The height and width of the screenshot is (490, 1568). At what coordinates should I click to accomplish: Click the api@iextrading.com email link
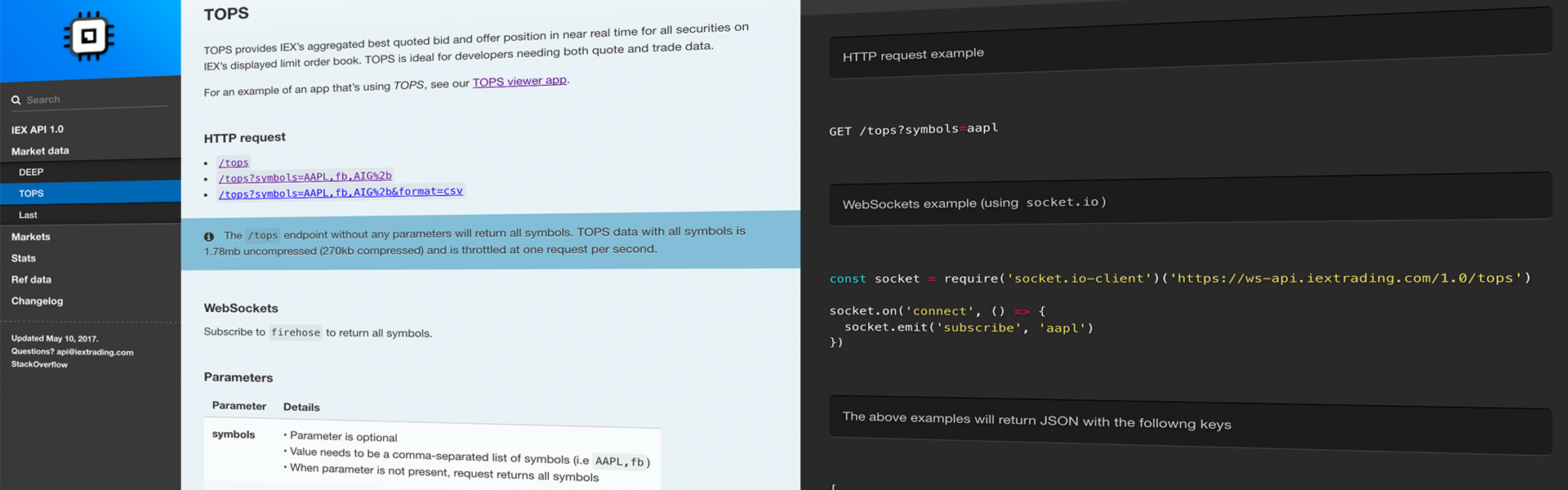95,352
